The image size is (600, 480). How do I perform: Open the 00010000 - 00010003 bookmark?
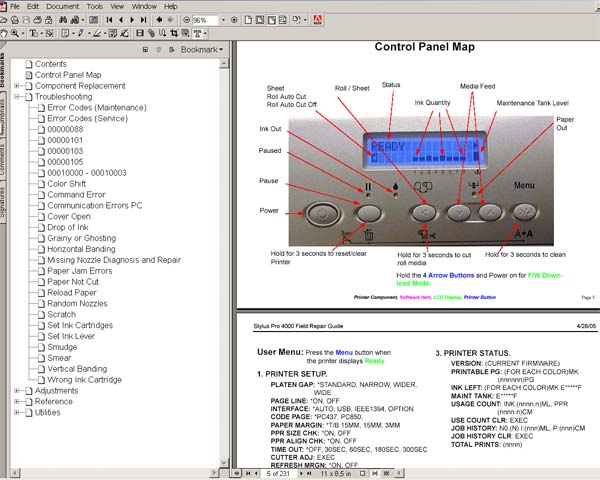pos(87,173)
